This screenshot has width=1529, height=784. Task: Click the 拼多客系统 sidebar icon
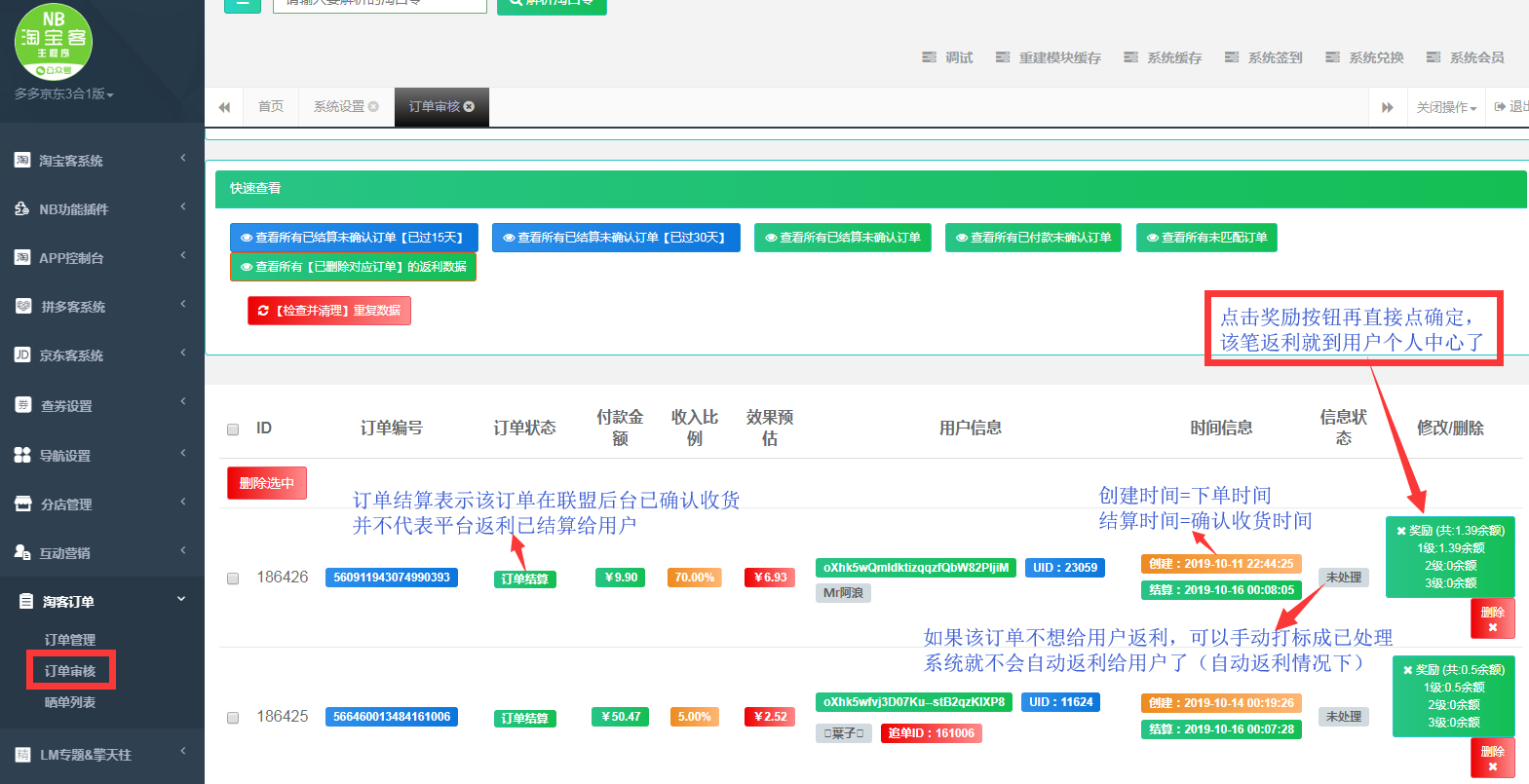[23, 306]
